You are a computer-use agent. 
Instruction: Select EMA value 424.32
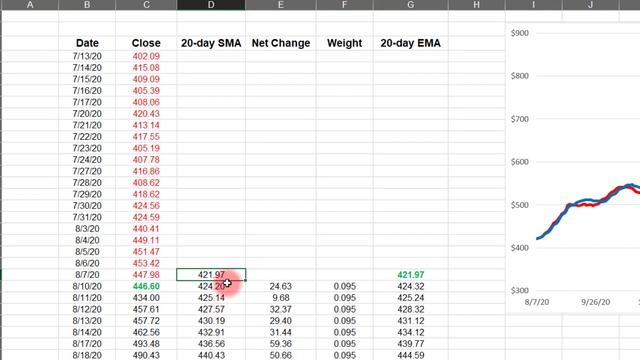tap(411, 287)
